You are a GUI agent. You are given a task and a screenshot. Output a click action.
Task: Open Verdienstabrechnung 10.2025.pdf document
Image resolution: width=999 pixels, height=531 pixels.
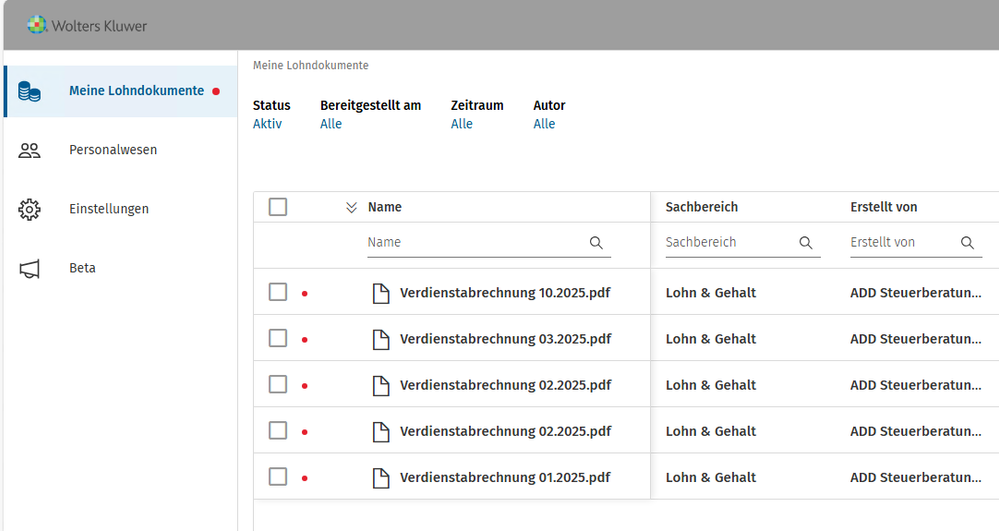(505, 293)
